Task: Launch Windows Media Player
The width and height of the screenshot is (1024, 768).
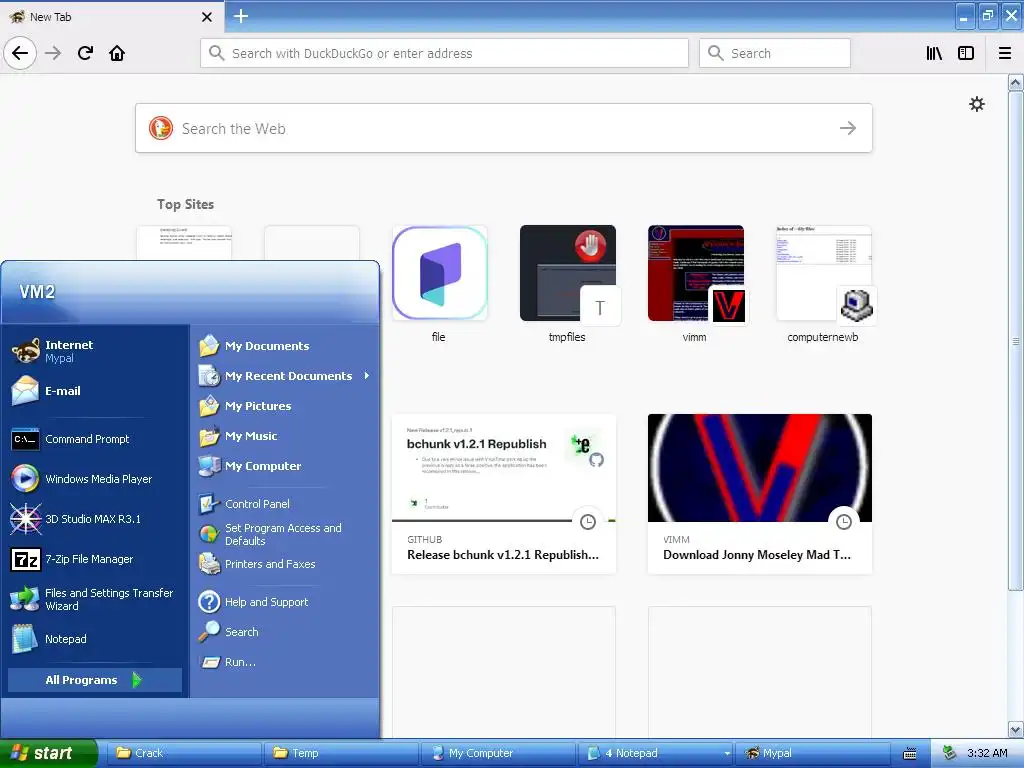Action: coord(95,479)
